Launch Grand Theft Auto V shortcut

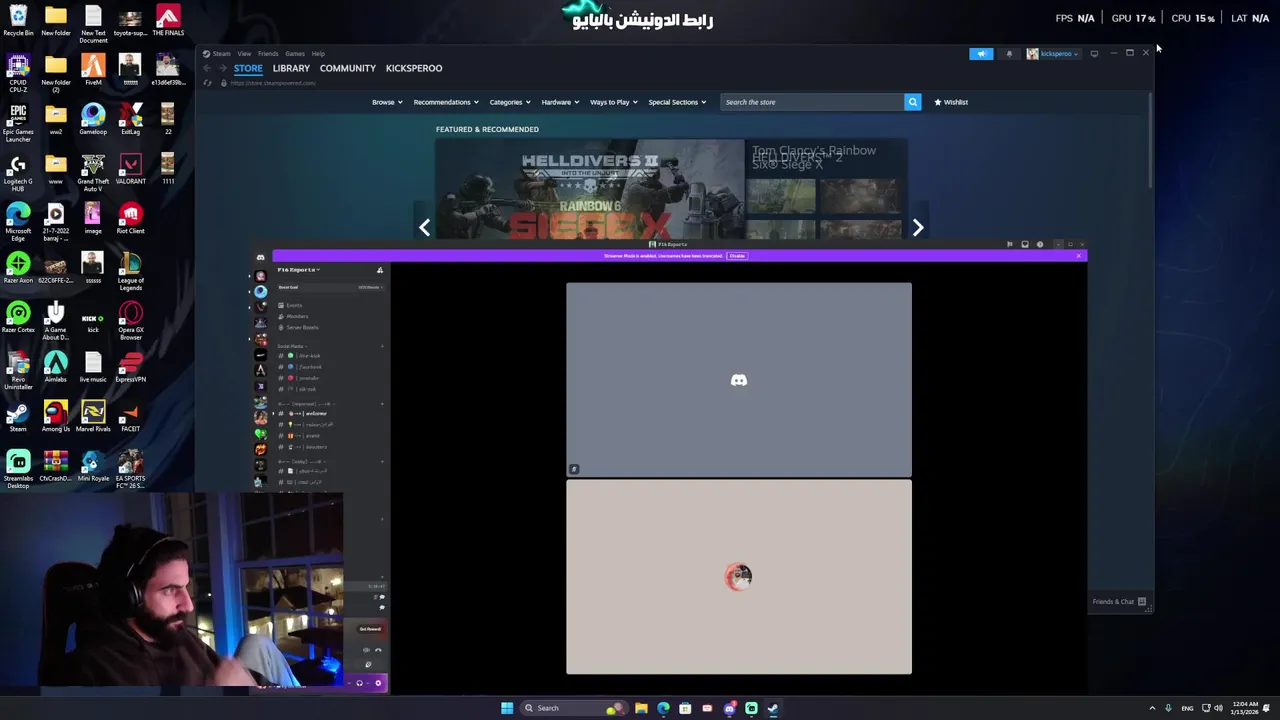[x=93, y=173]
